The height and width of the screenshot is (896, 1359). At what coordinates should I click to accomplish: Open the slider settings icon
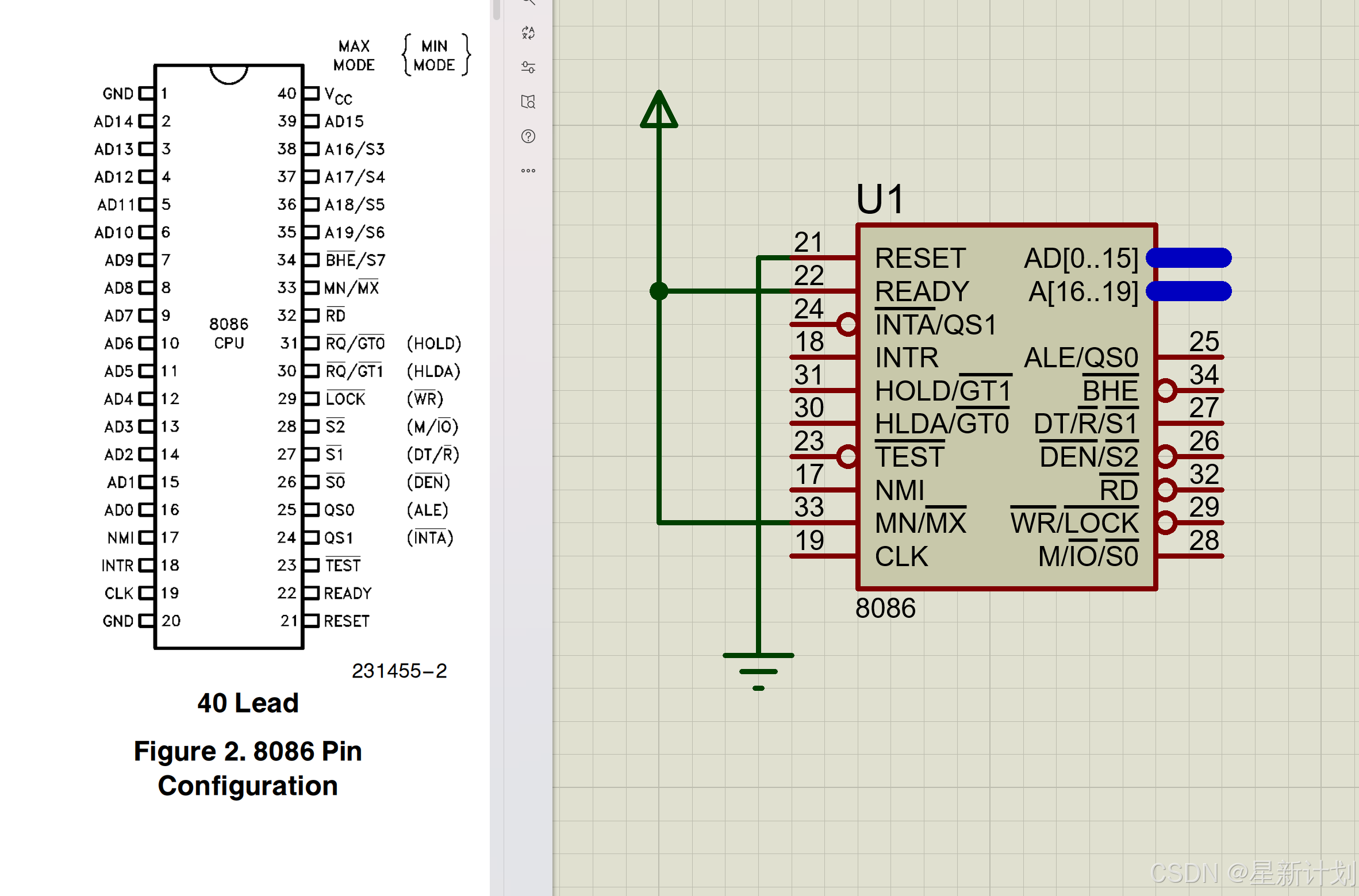[528, 67]
